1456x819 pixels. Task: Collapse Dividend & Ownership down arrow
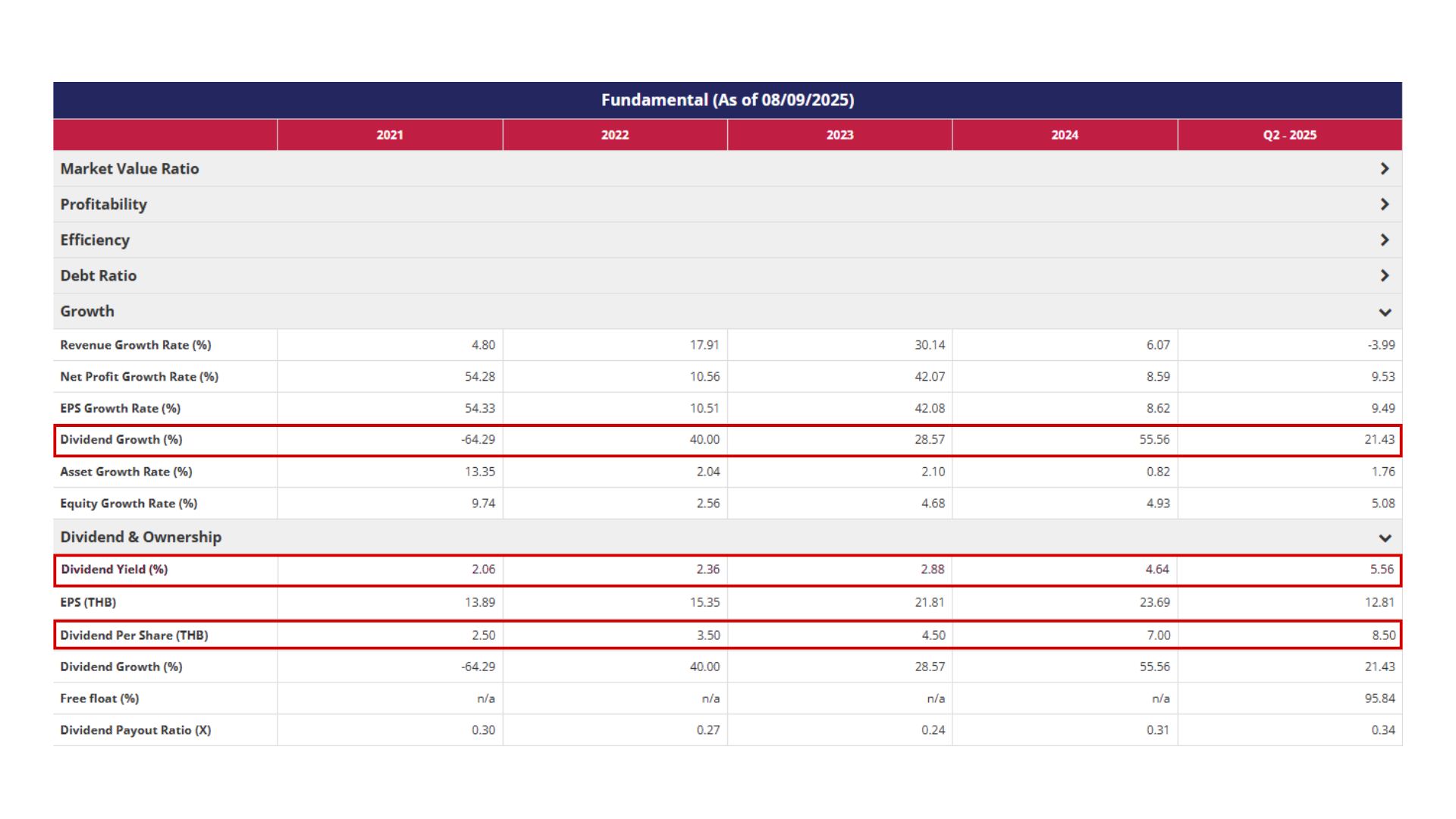pos(1384,538)
